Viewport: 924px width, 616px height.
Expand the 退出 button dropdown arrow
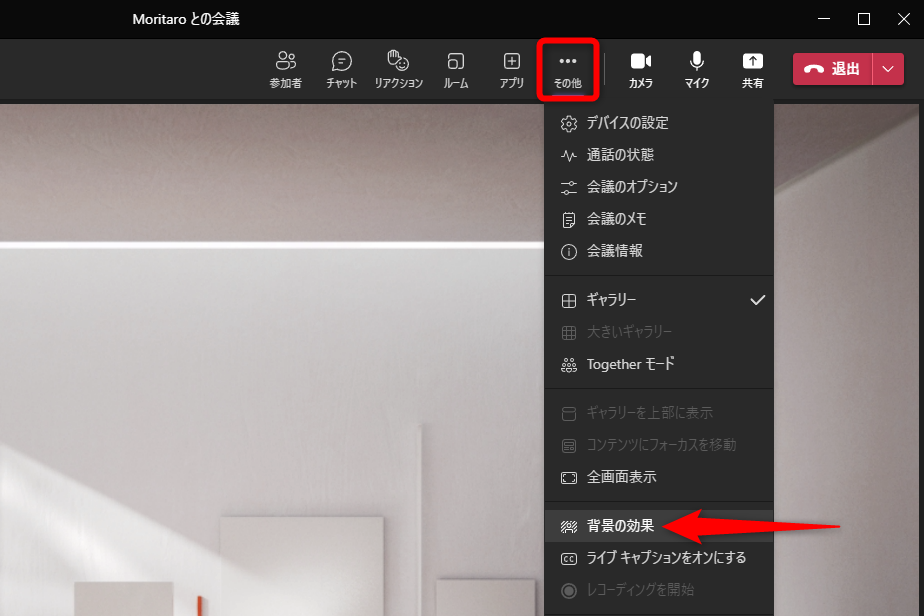887,70
